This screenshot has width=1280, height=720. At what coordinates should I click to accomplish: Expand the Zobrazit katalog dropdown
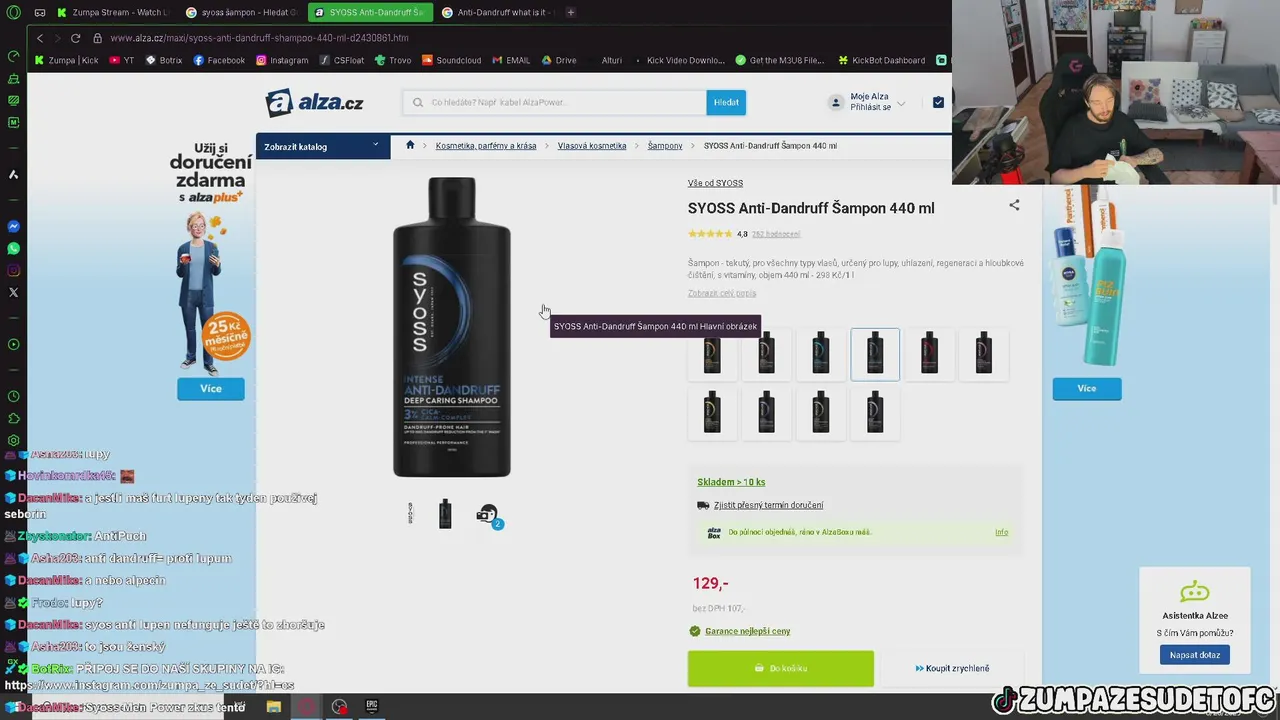pos(322,146)
